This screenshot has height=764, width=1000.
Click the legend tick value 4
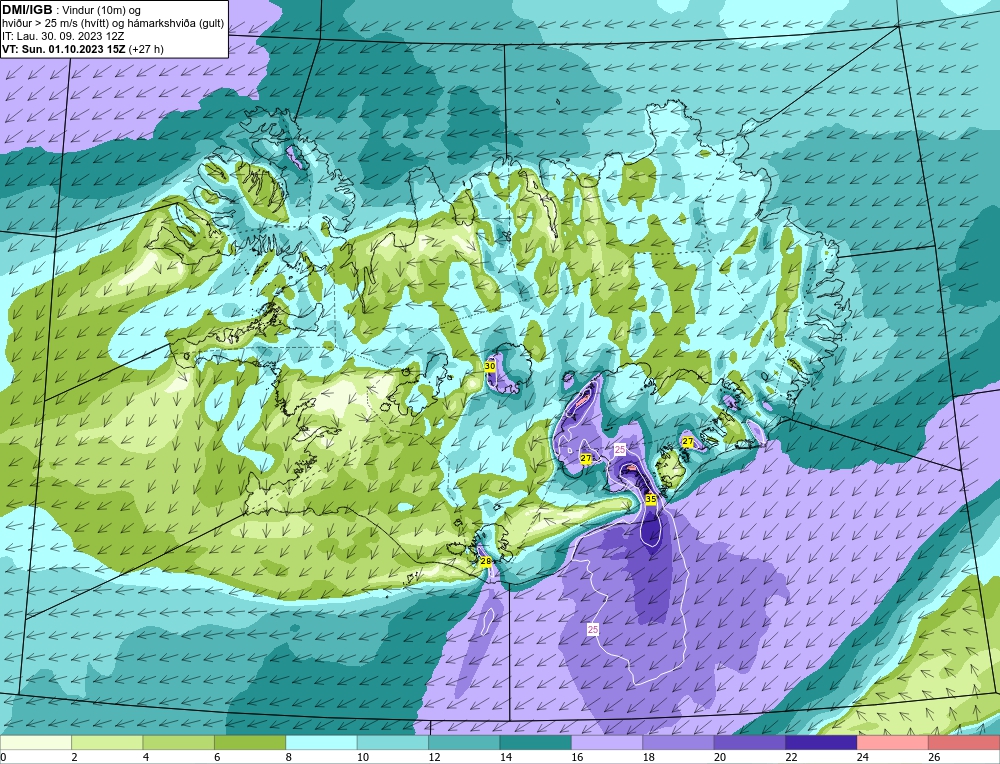tap(146, 757)
